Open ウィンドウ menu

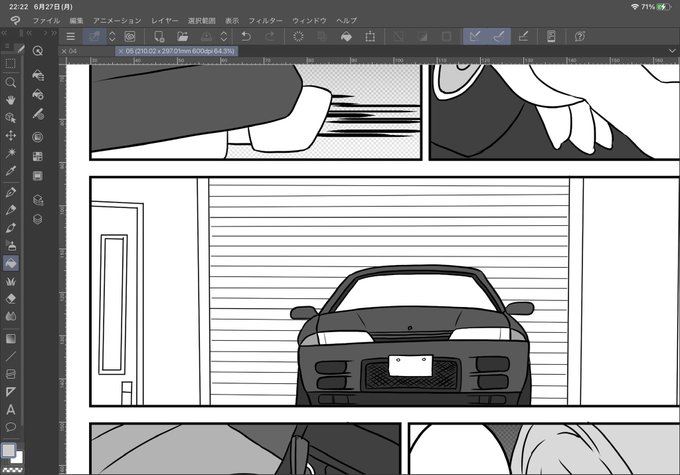(309, 20)
